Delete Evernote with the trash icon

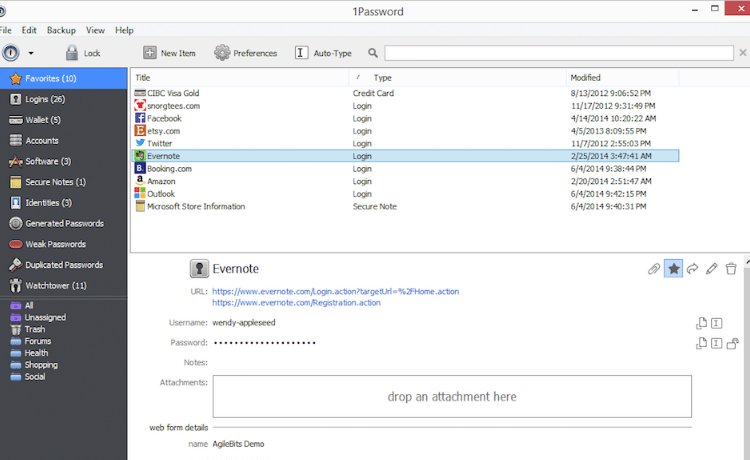click(x=731, y=269)
